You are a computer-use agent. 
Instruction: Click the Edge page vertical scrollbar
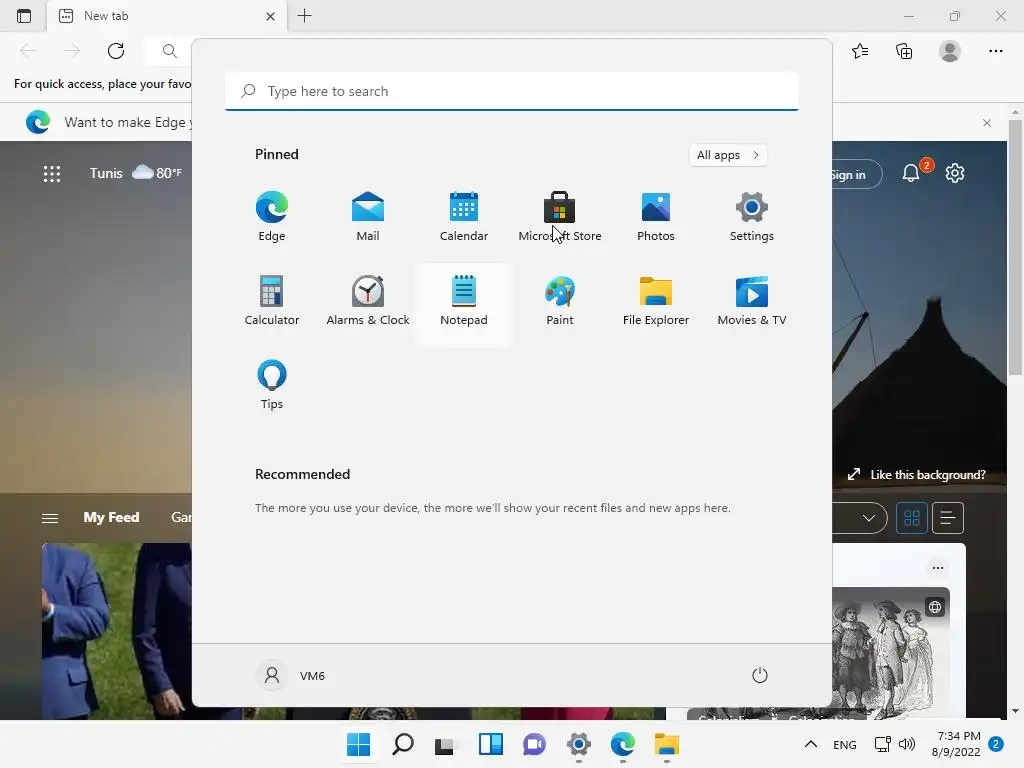(x=1015, y=246)
